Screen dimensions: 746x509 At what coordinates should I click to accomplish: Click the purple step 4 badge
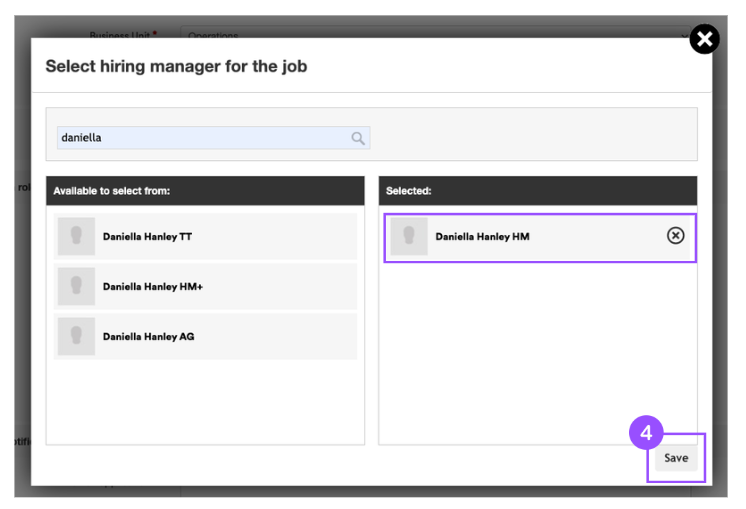point(646,433)
